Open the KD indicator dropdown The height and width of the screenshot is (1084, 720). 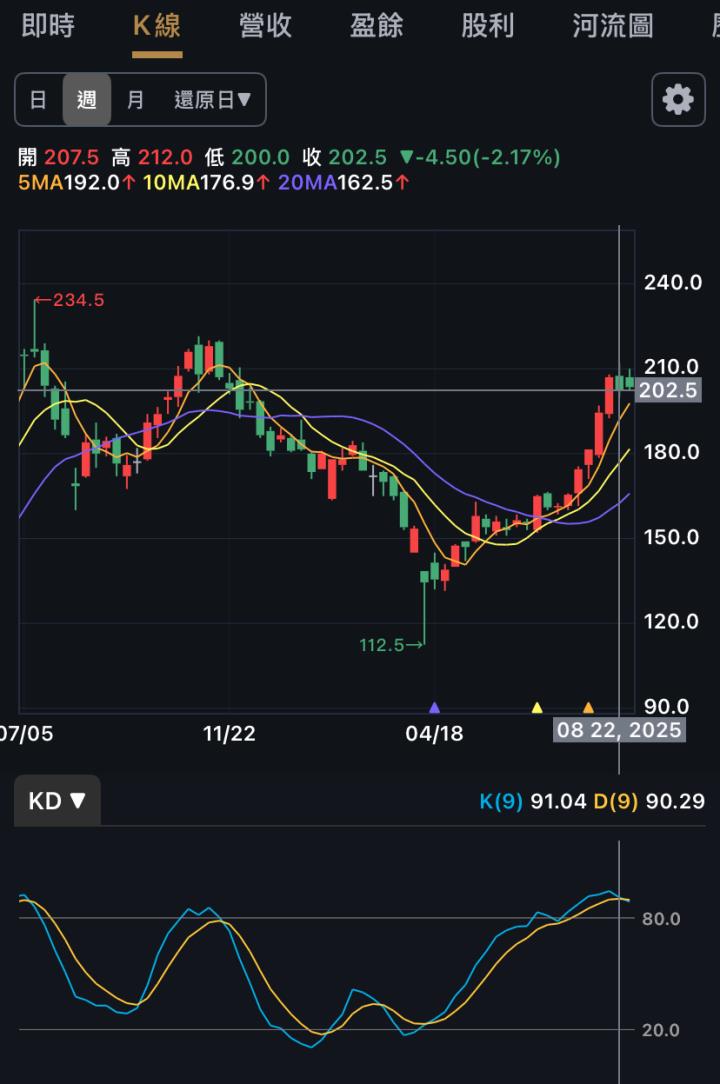(57, 801)
